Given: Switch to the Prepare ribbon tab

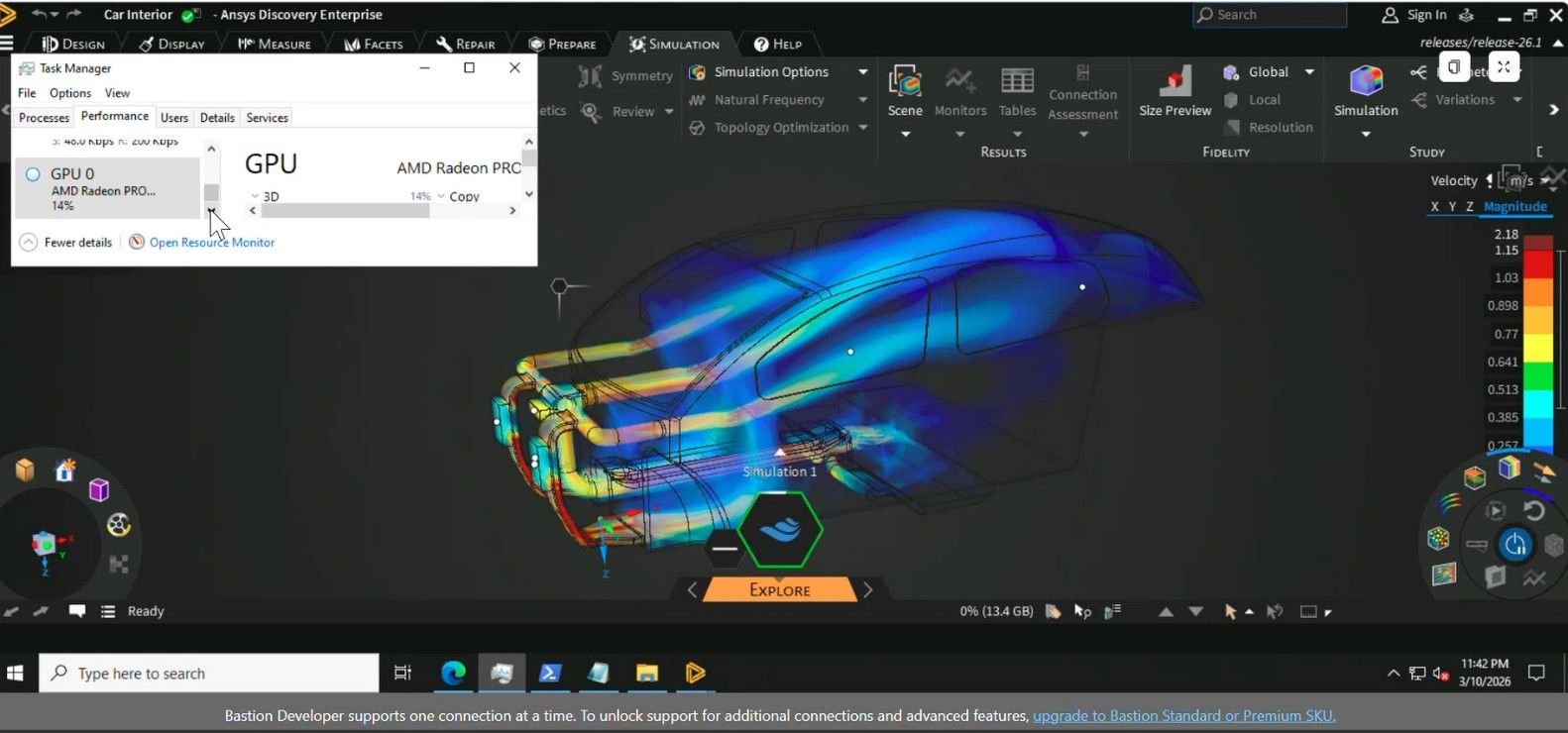Looking at the screenshot, I should pyautogui.click(x=562, y=45).
